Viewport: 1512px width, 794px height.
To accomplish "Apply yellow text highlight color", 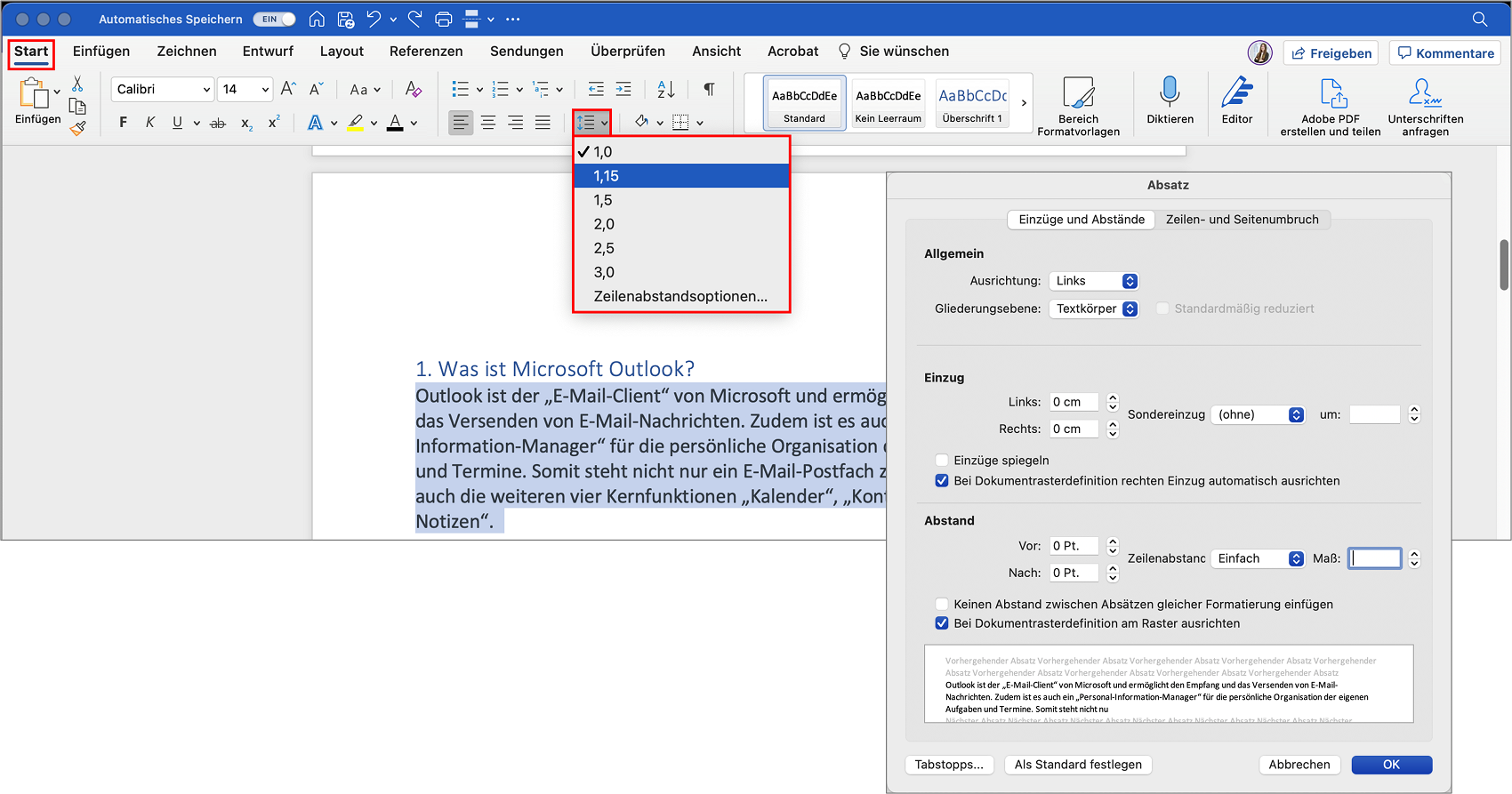I will [x=356, y=123].
